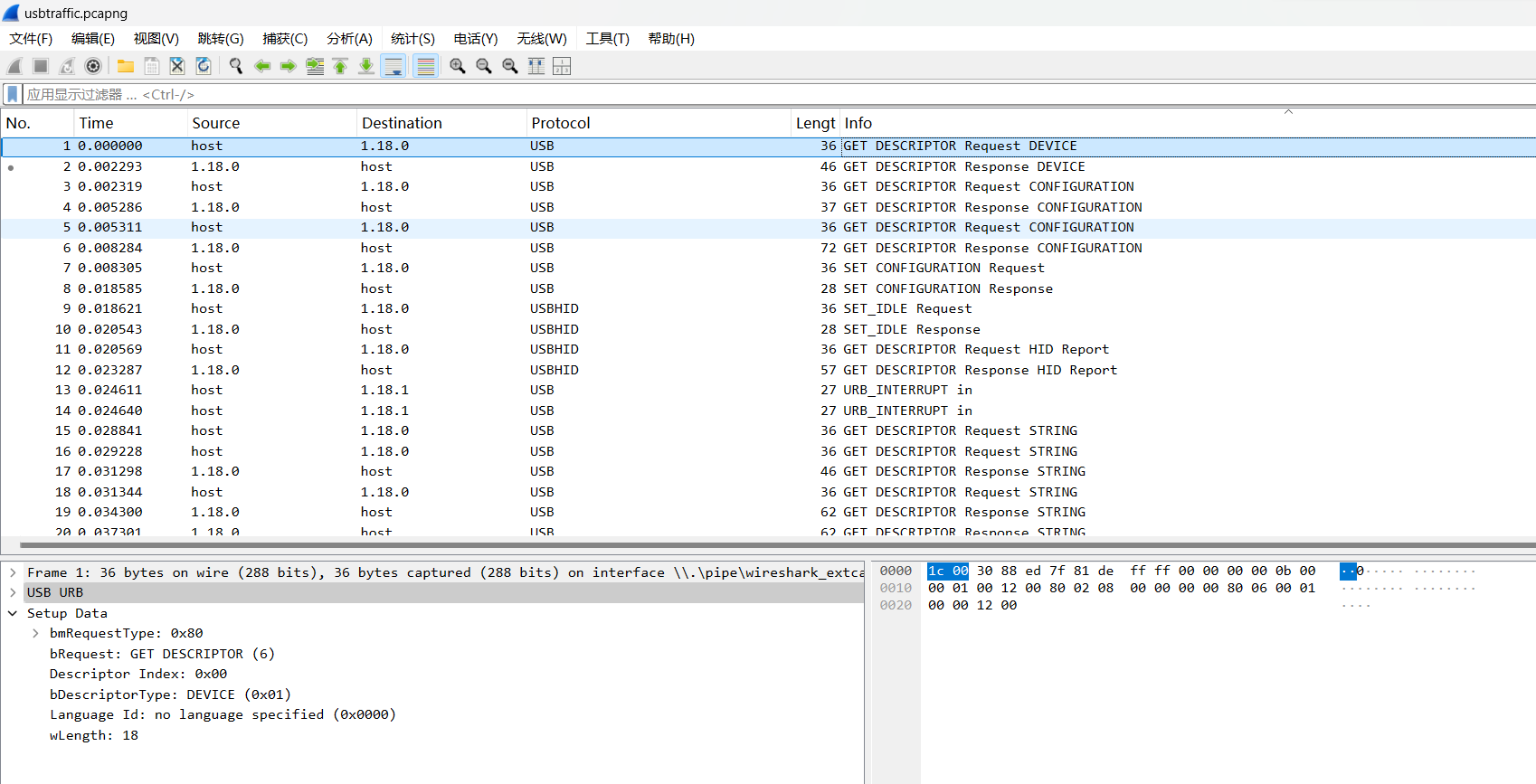This screenshot has height=784, width=1536.
Task: Open the 编辑(E) menu
Action: tap(93, 39)
